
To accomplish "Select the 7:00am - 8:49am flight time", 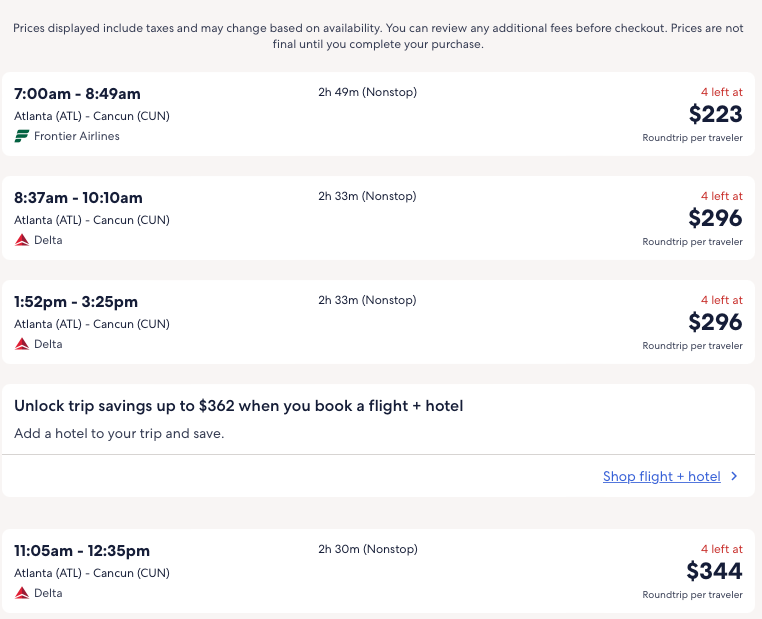I will tap(77, 94).
